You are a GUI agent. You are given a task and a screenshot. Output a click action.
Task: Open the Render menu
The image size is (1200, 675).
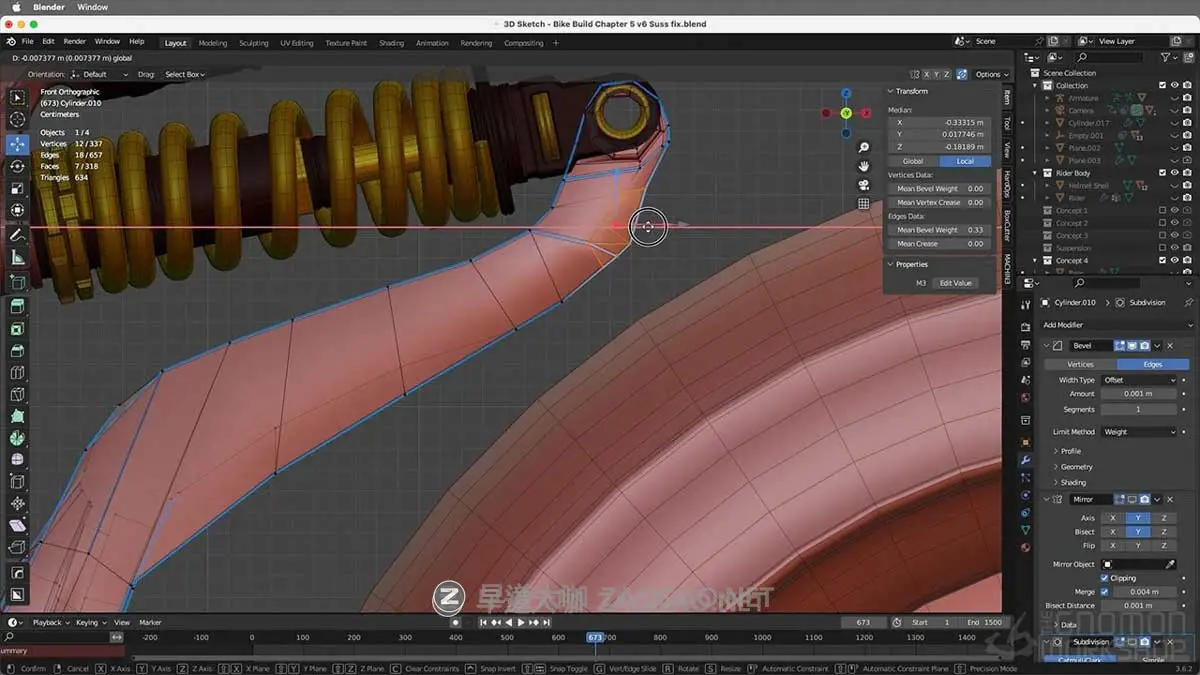pos(75,42)
